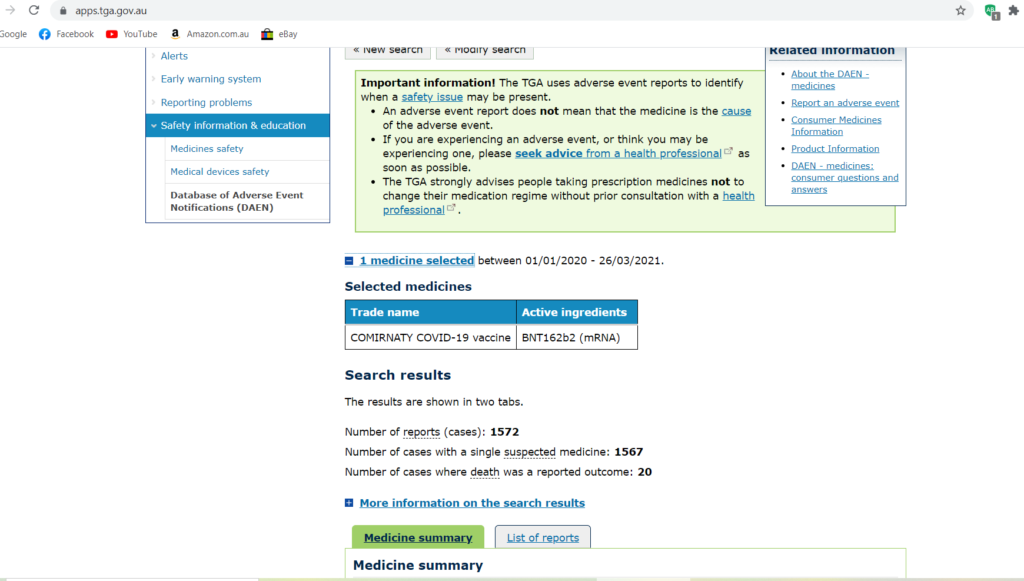Click the death outcome count '20'
This screenshot has width=1024, height=581.
pyautogui.click(x=645, y=472)
